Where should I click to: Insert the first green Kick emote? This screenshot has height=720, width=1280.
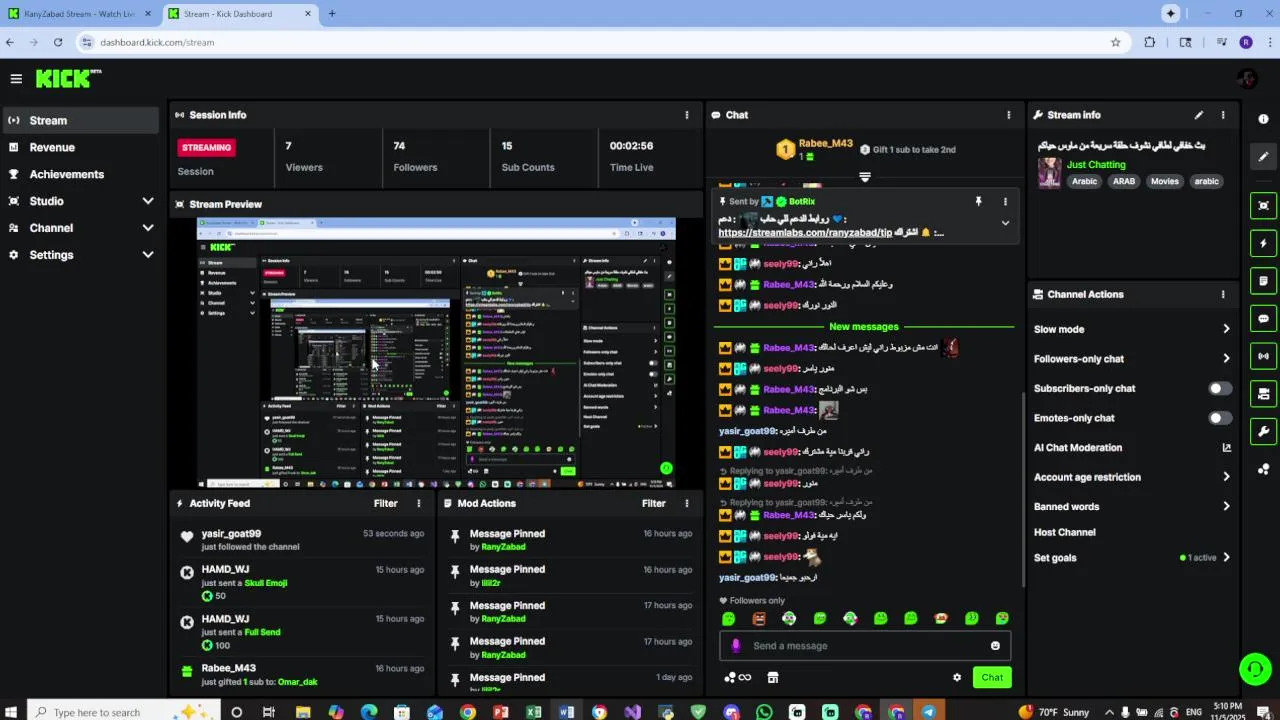click(729, 619)
